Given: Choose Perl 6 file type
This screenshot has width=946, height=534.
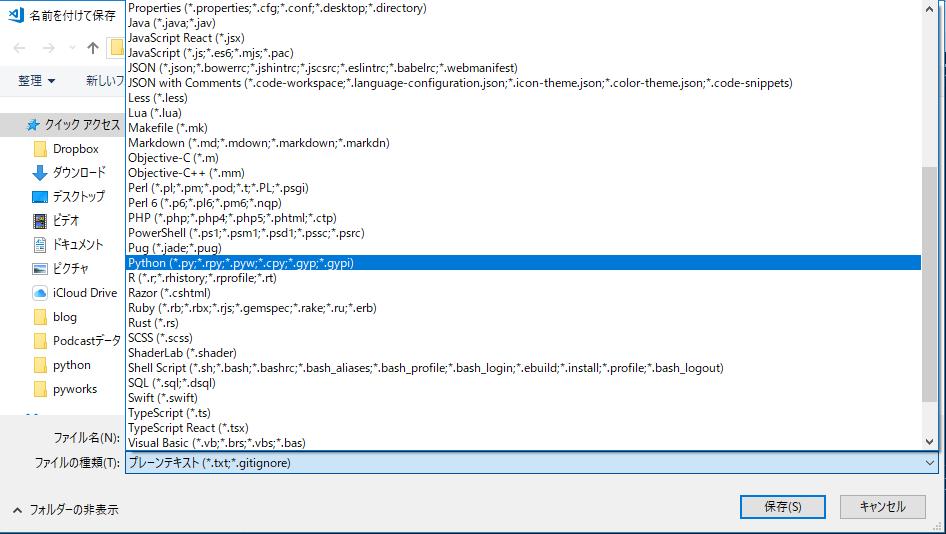Looking at the screenshot, I should point(523,203).
